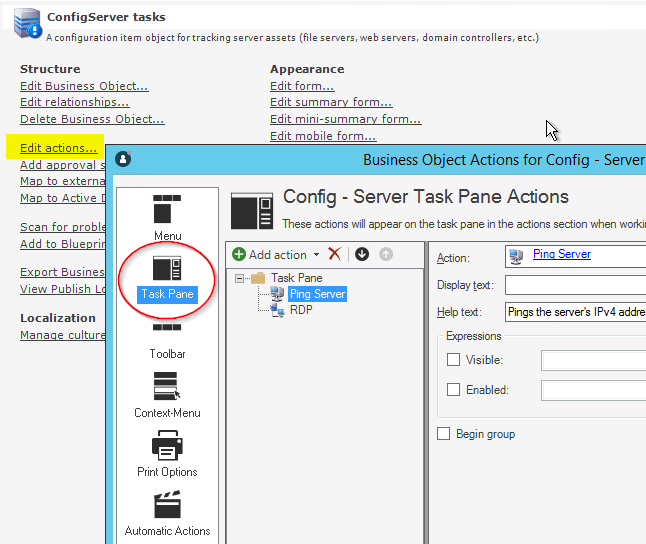646x544 pixels.
Task: Click the red X delete action icon
Action: click(x=335, y=254)
